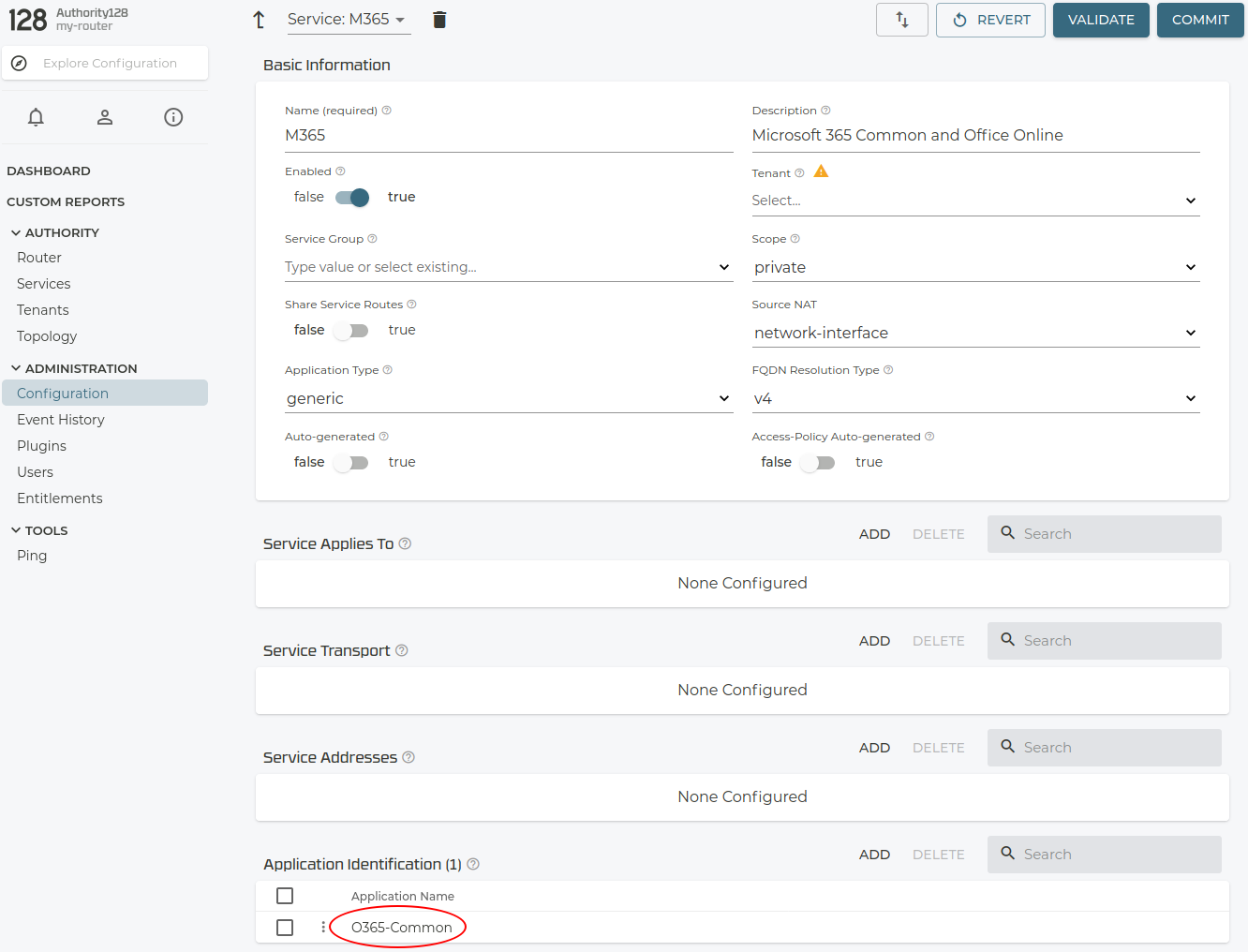The width and height of the screenshot is (1248, 952).
Task: Collapse the ADMINISTRATION section in sidebar
Action: (x=16, y=368)
